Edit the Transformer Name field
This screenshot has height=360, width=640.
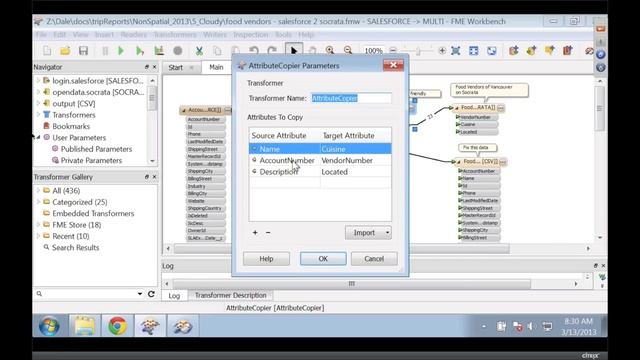(x=351, y=98)
